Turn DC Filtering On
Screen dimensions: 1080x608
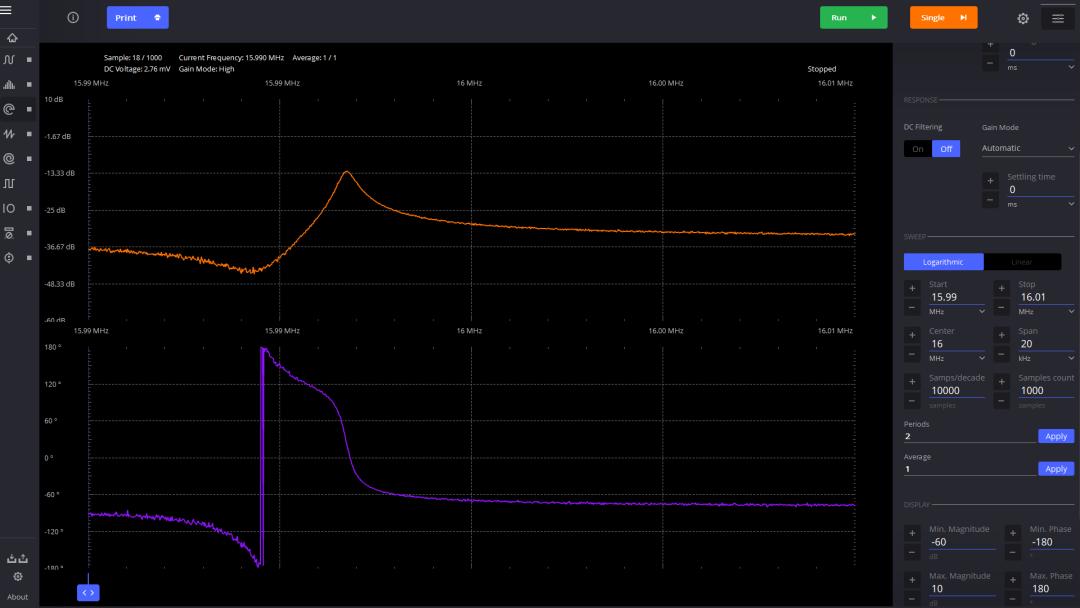917,149
